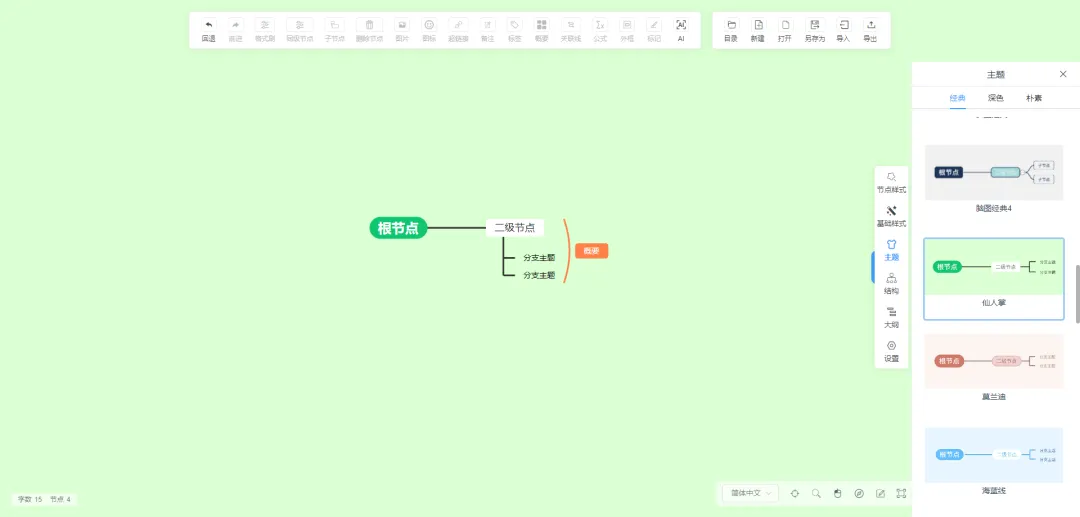Select the orange 概要 summary node
1080x517 pixels.
pyautogui.click(x=592, y=251)
